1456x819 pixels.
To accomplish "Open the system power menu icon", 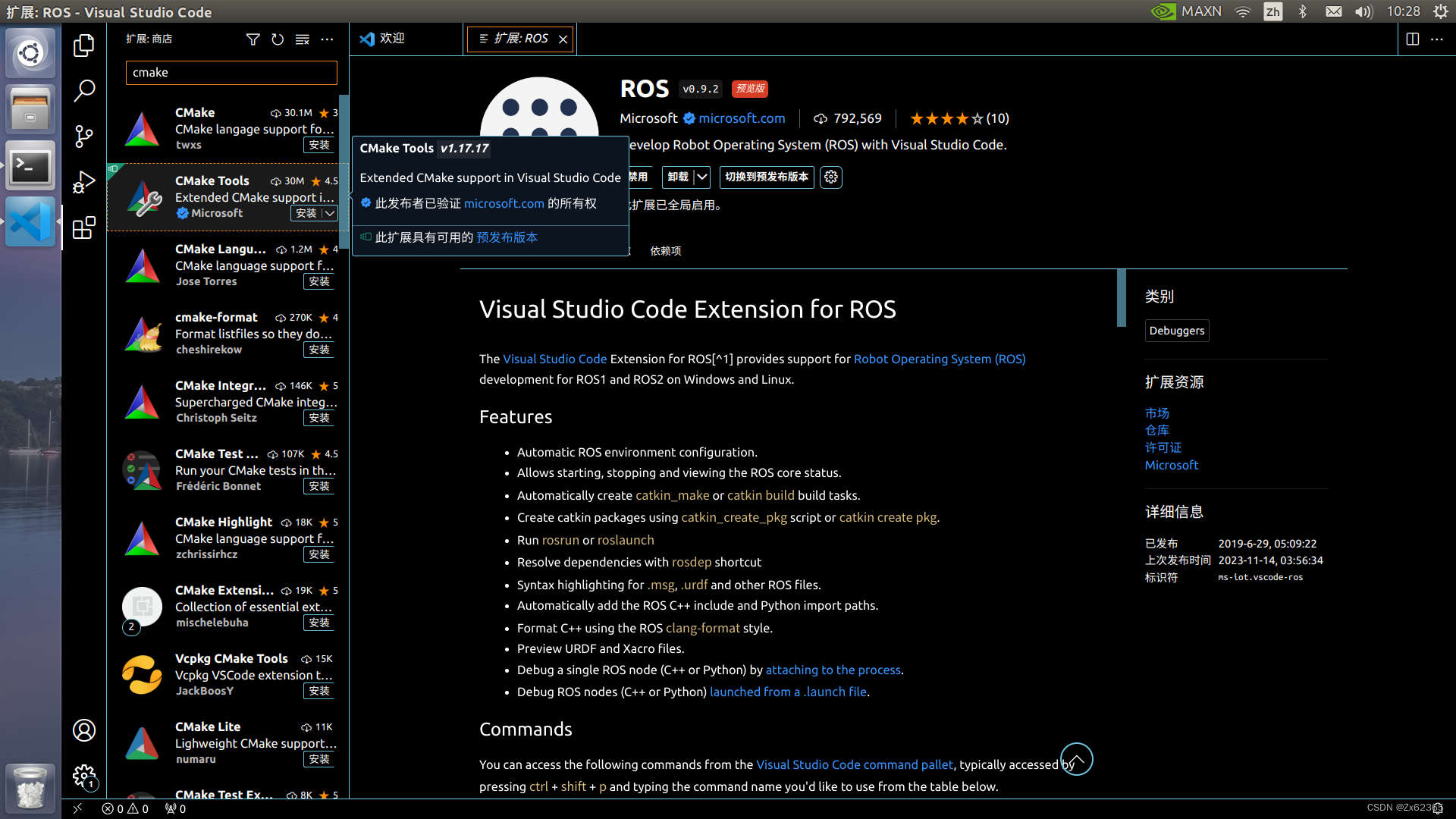I will pyautogui.click(x=1441, y=11).
